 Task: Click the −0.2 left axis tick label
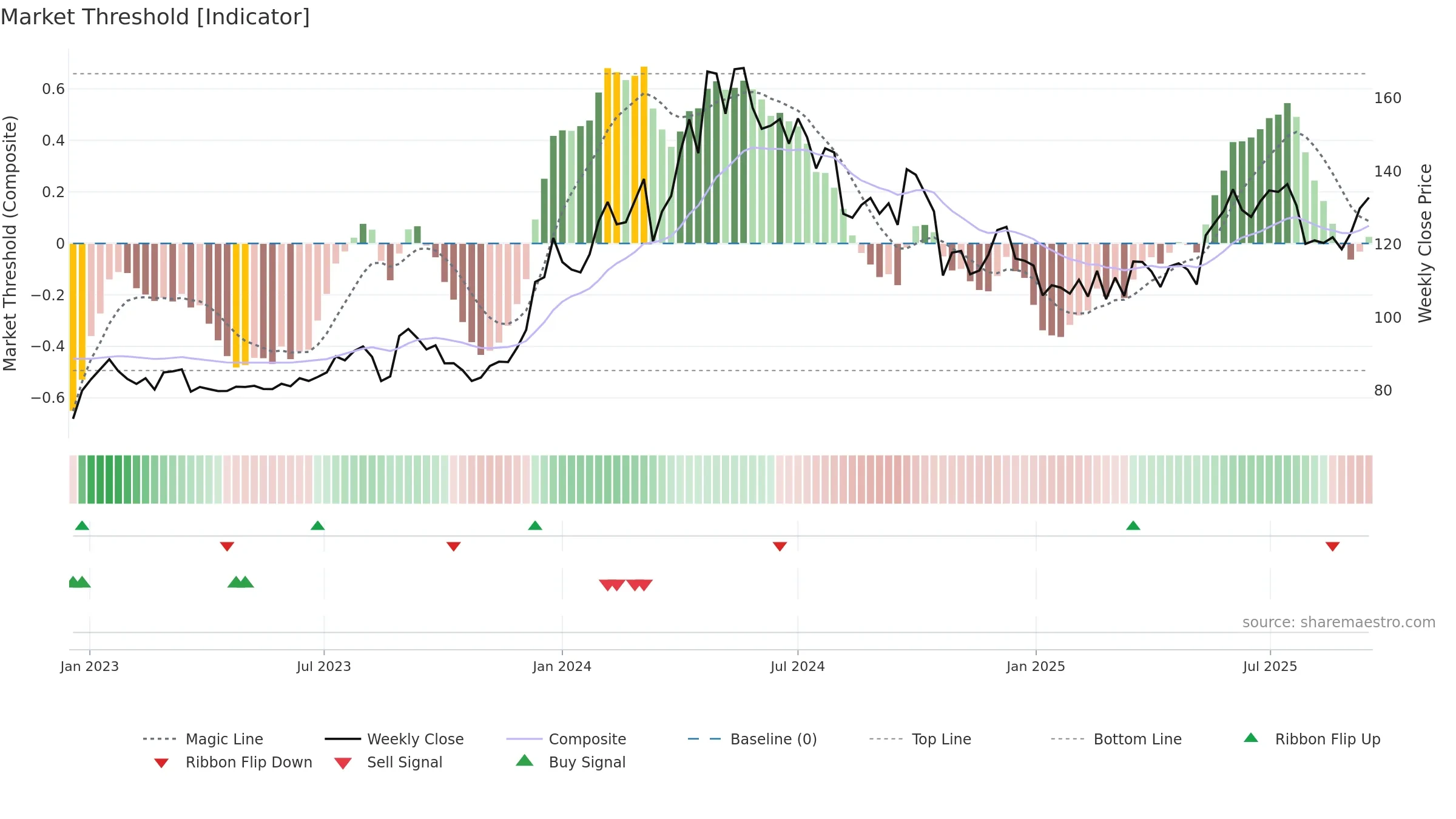(x=48, y=295)
